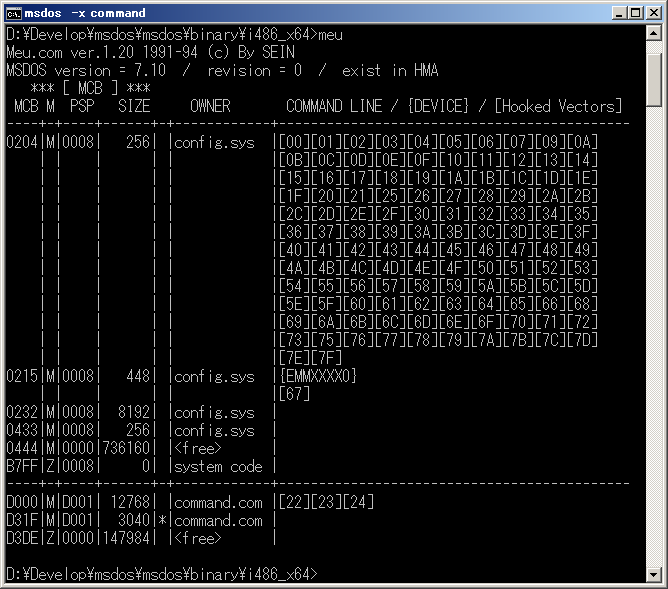Click the size value '448'
Screen dimensions: 668x589
(x=138, y=376)
